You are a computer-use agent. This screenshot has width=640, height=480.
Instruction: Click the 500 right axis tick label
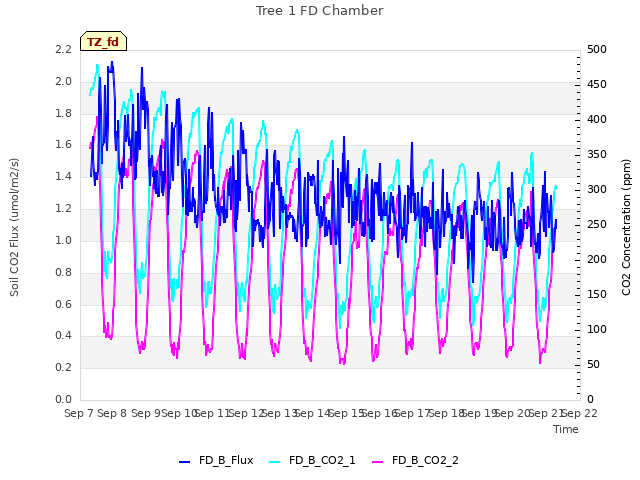point(597,49)
